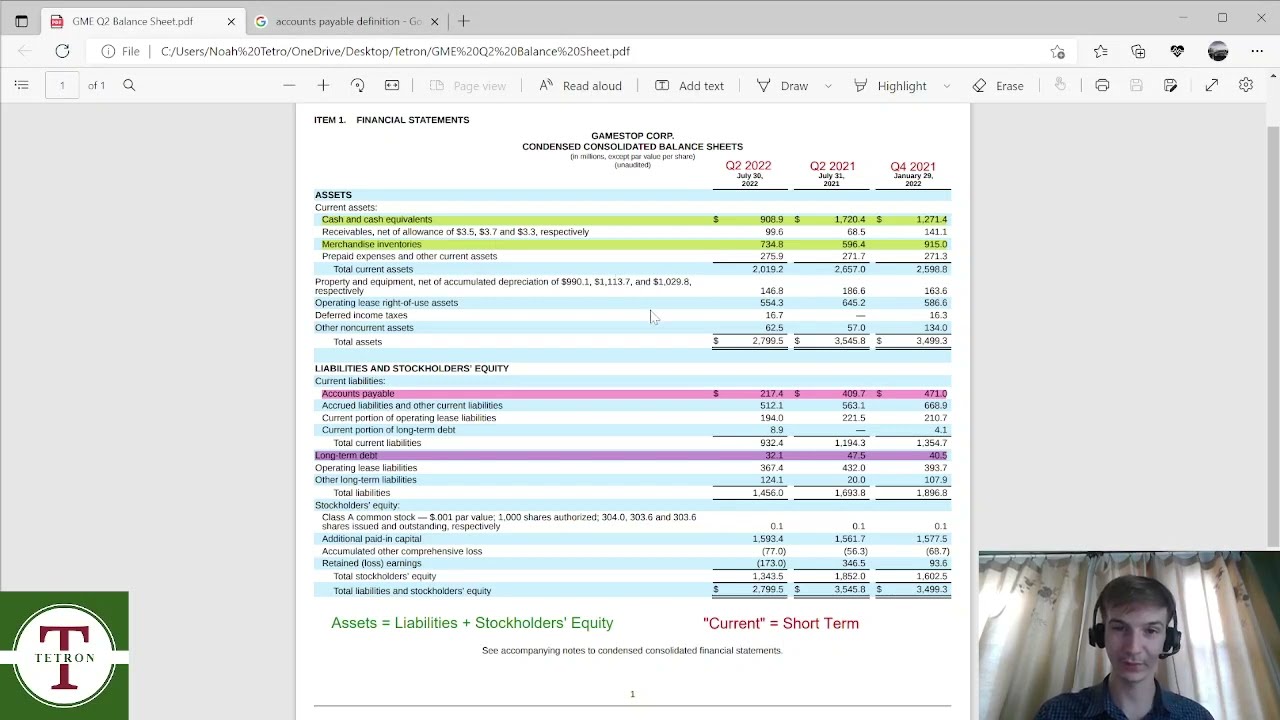
Task: Click the Deferred income taxes label
Action: coord(361,315)
